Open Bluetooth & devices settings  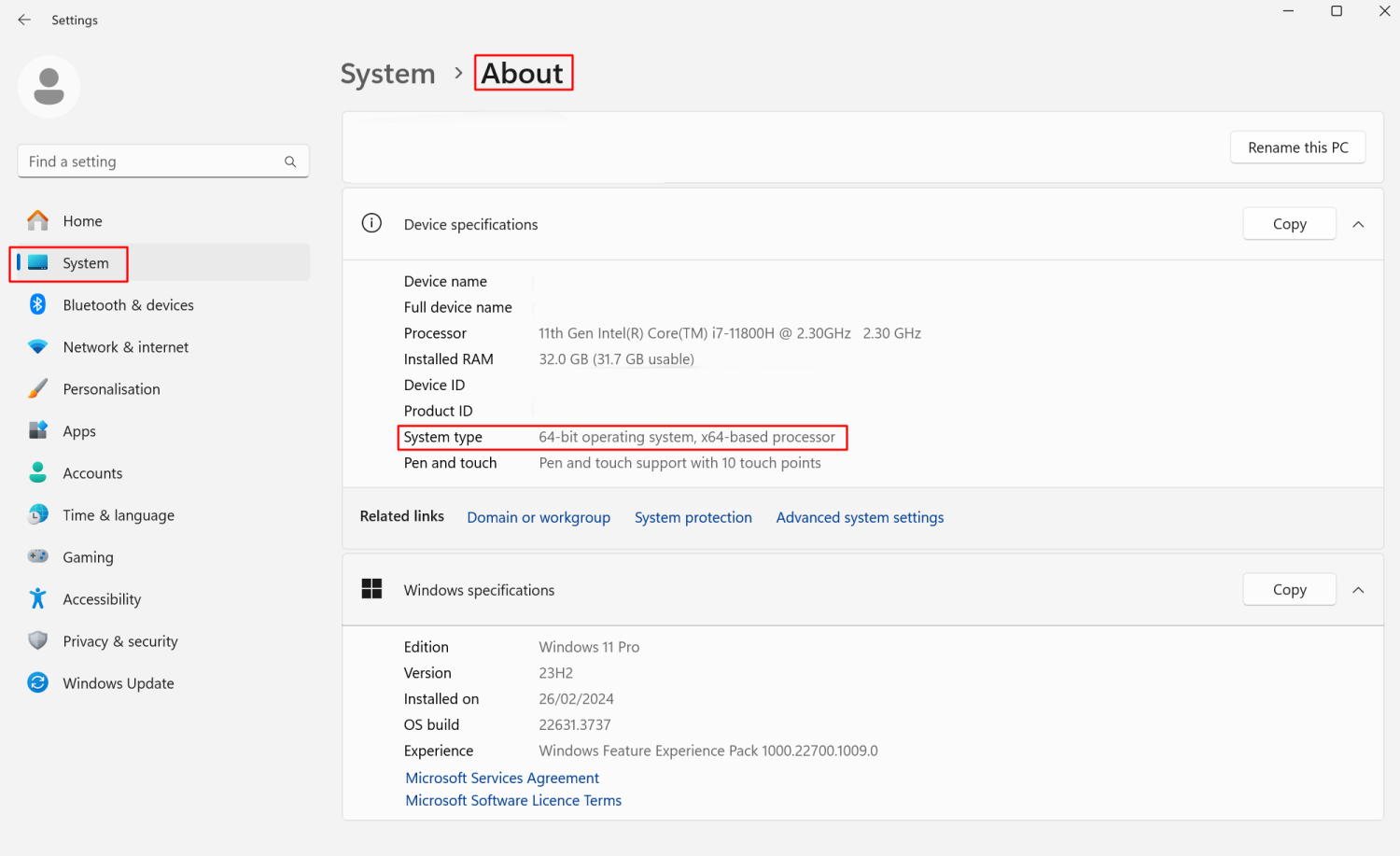[x=128, y=305]
